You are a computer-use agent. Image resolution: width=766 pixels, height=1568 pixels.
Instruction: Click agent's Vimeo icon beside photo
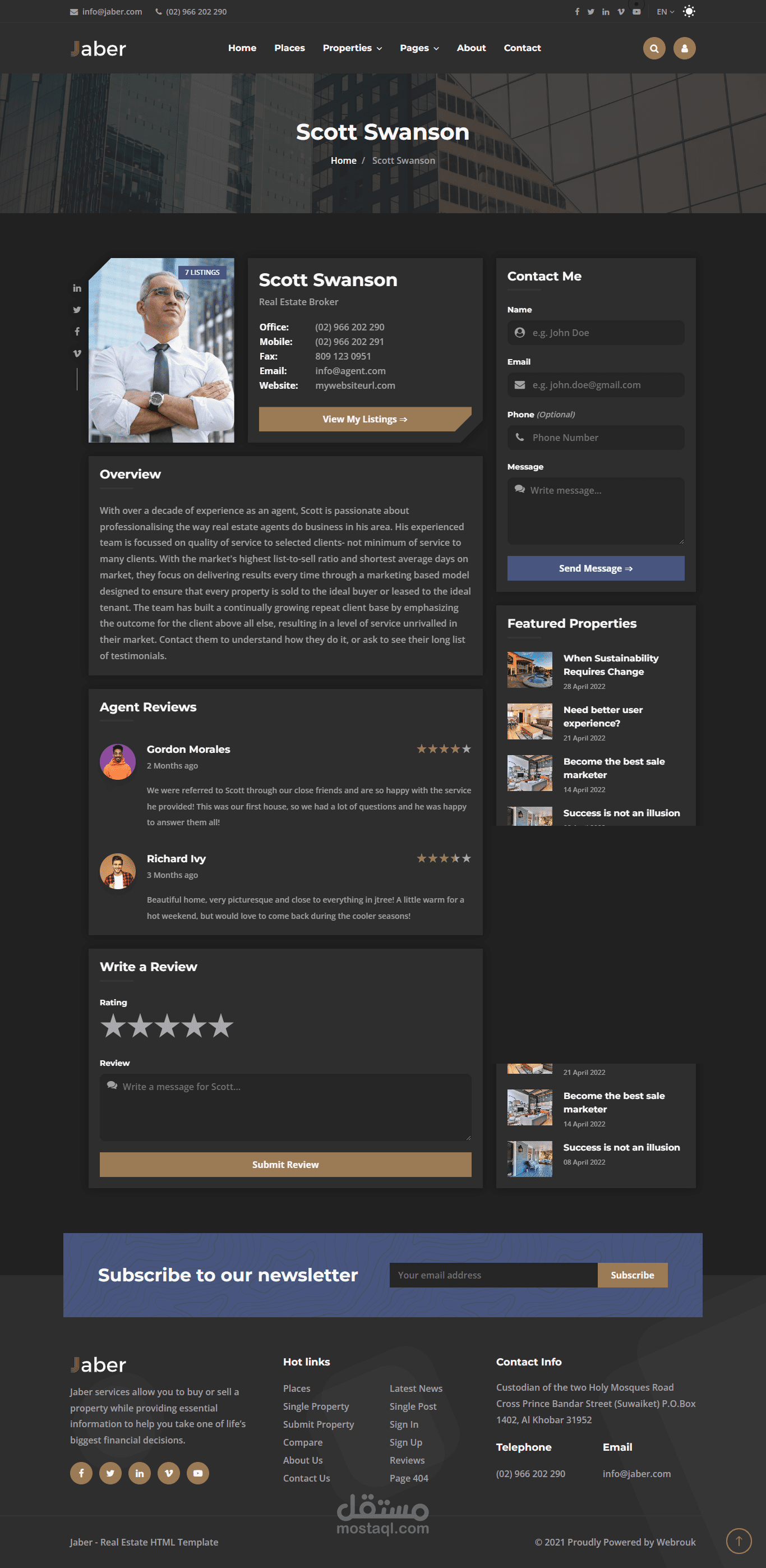point(77,353)
